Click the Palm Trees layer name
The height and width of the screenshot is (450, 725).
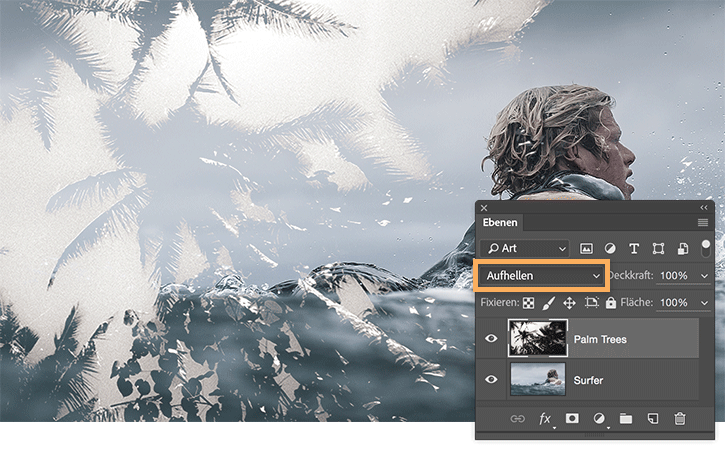[x=600, y=339]
